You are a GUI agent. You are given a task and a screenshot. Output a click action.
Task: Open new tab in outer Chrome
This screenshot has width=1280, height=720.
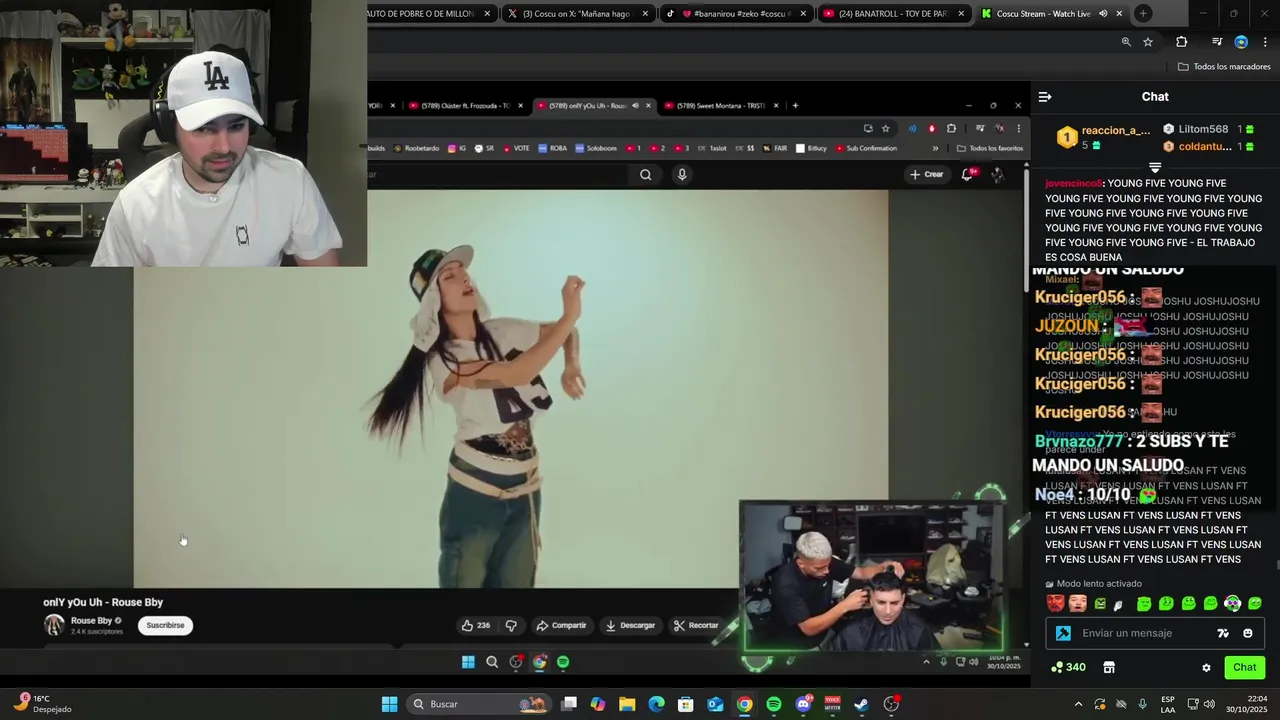1143,14
